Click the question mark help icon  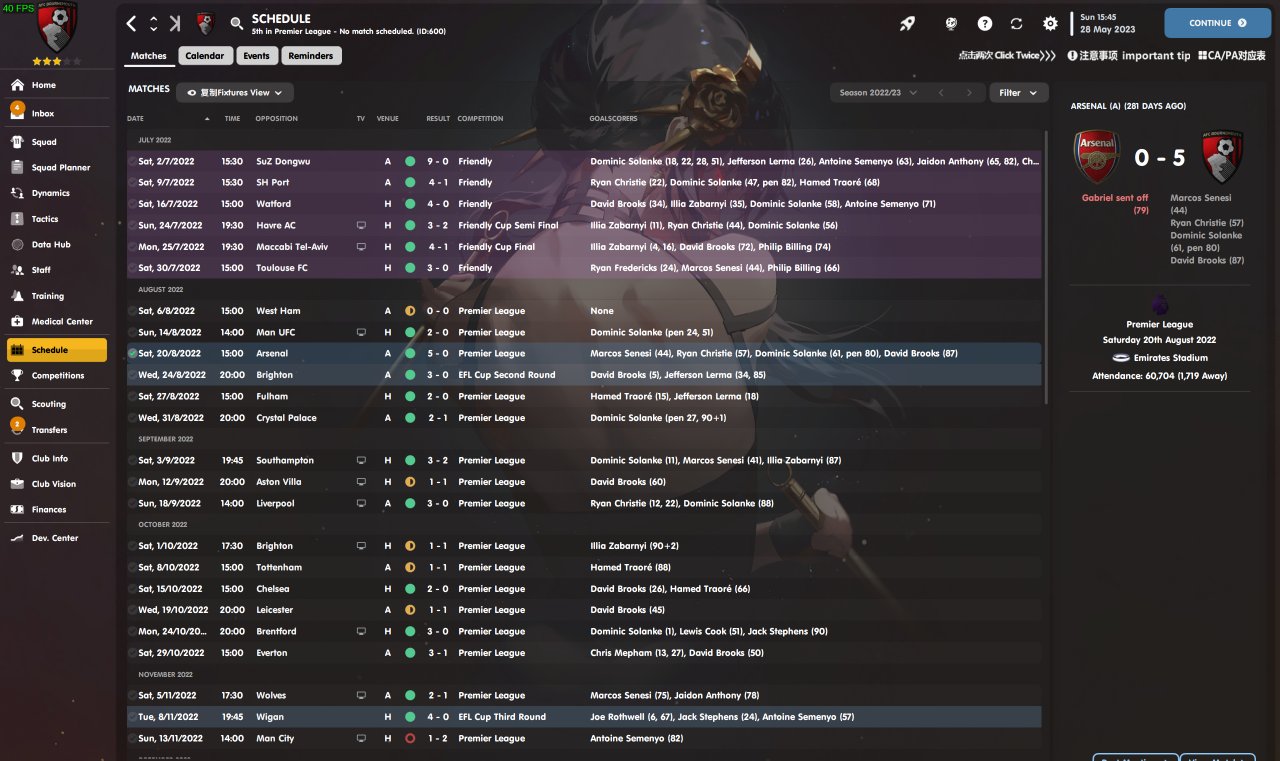pyautogui.click(x=985, y=23)
